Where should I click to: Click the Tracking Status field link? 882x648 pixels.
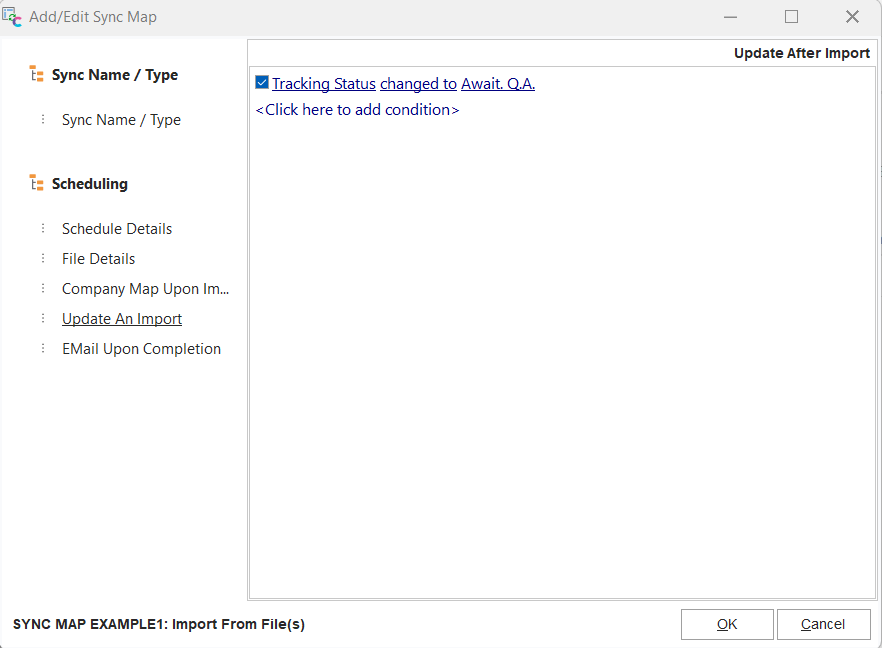(x=323, y=84)
